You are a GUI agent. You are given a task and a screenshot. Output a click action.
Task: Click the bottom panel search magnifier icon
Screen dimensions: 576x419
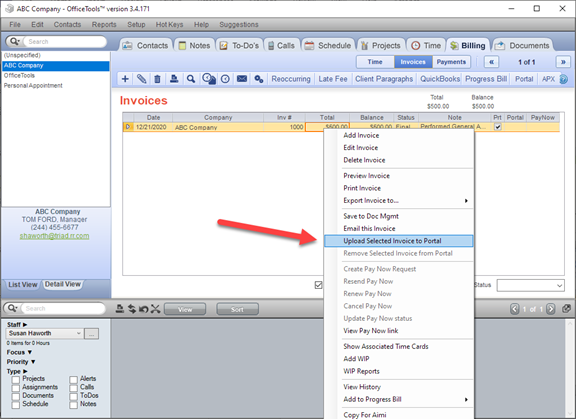[12, 308]
